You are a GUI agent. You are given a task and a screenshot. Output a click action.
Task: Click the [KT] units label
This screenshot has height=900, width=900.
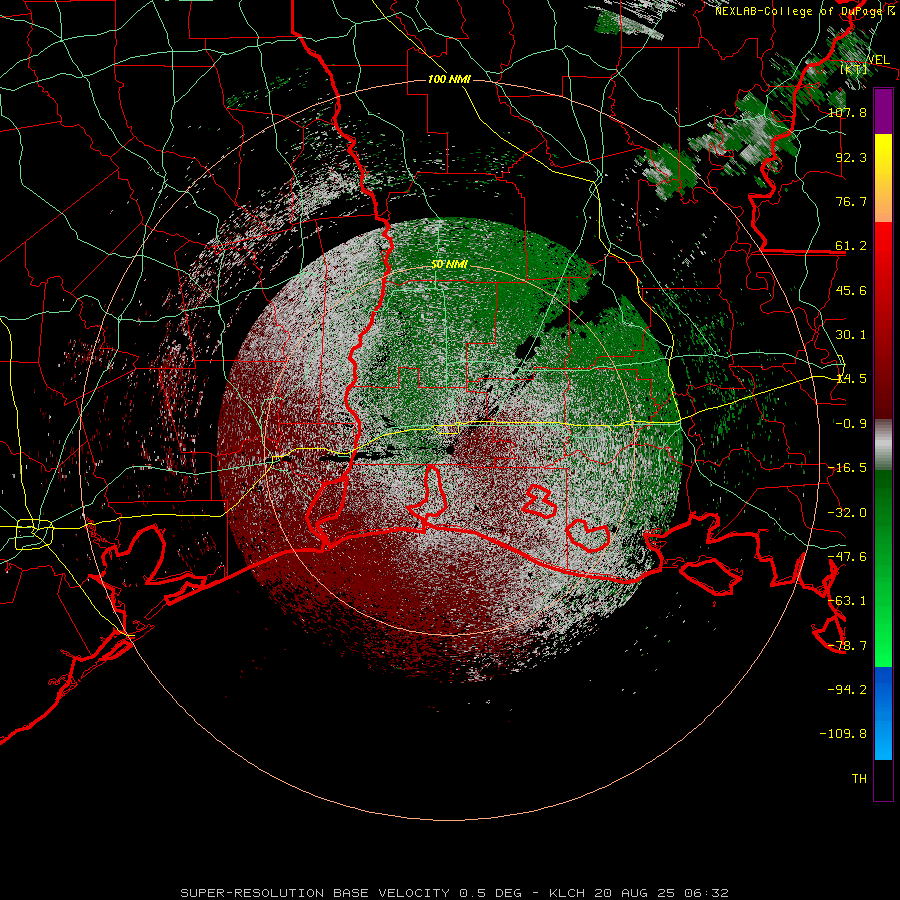click(x=854, y=70)
